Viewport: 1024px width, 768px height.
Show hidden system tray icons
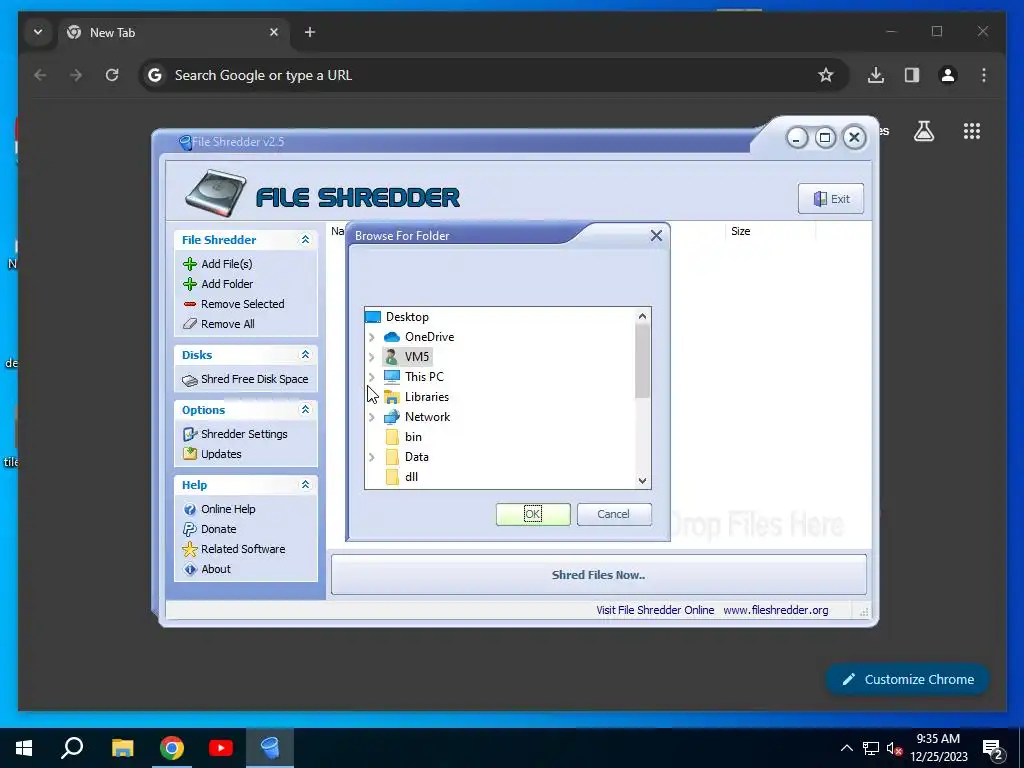[x=846, y=748]
